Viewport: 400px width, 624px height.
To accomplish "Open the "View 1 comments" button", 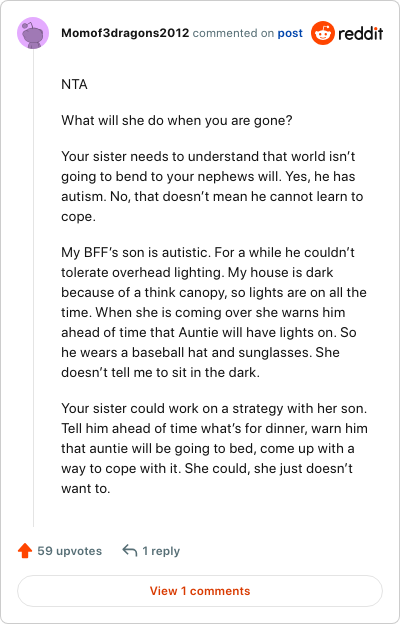I will tap(200, 591).
